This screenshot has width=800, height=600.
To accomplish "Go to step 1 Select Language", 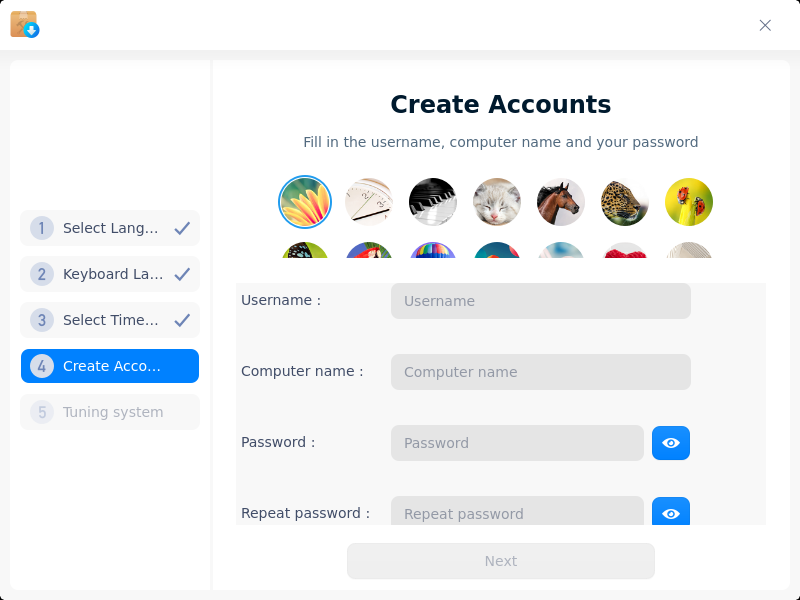I will pos(110,228).
